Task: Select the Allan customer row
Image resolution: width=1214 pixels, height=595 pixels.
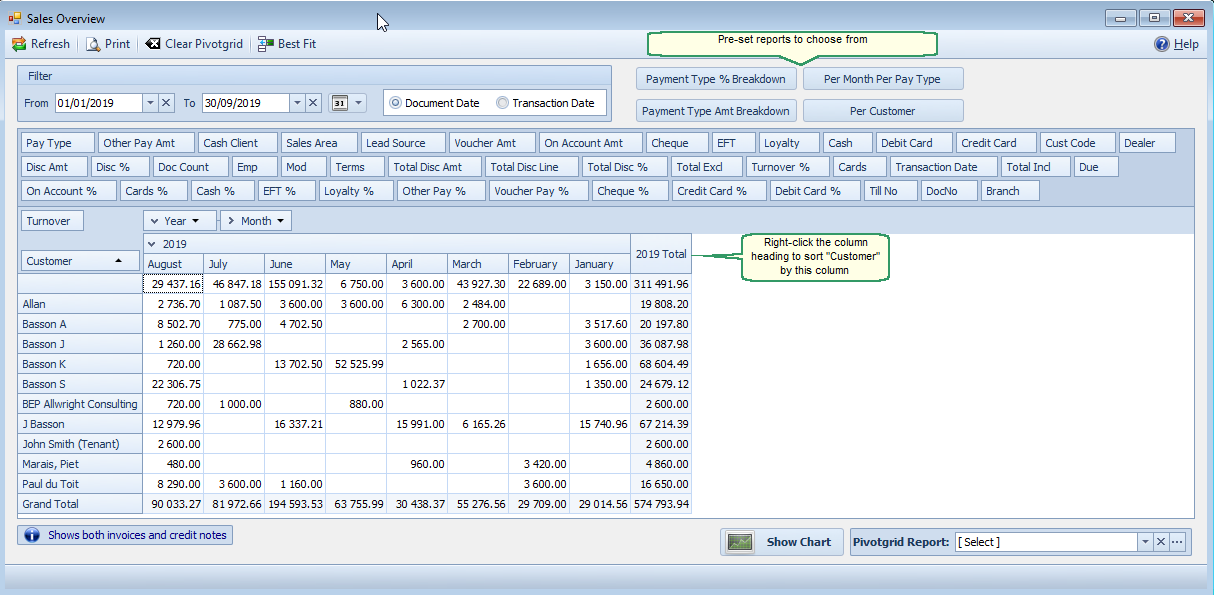Action: tap(81, 304)
